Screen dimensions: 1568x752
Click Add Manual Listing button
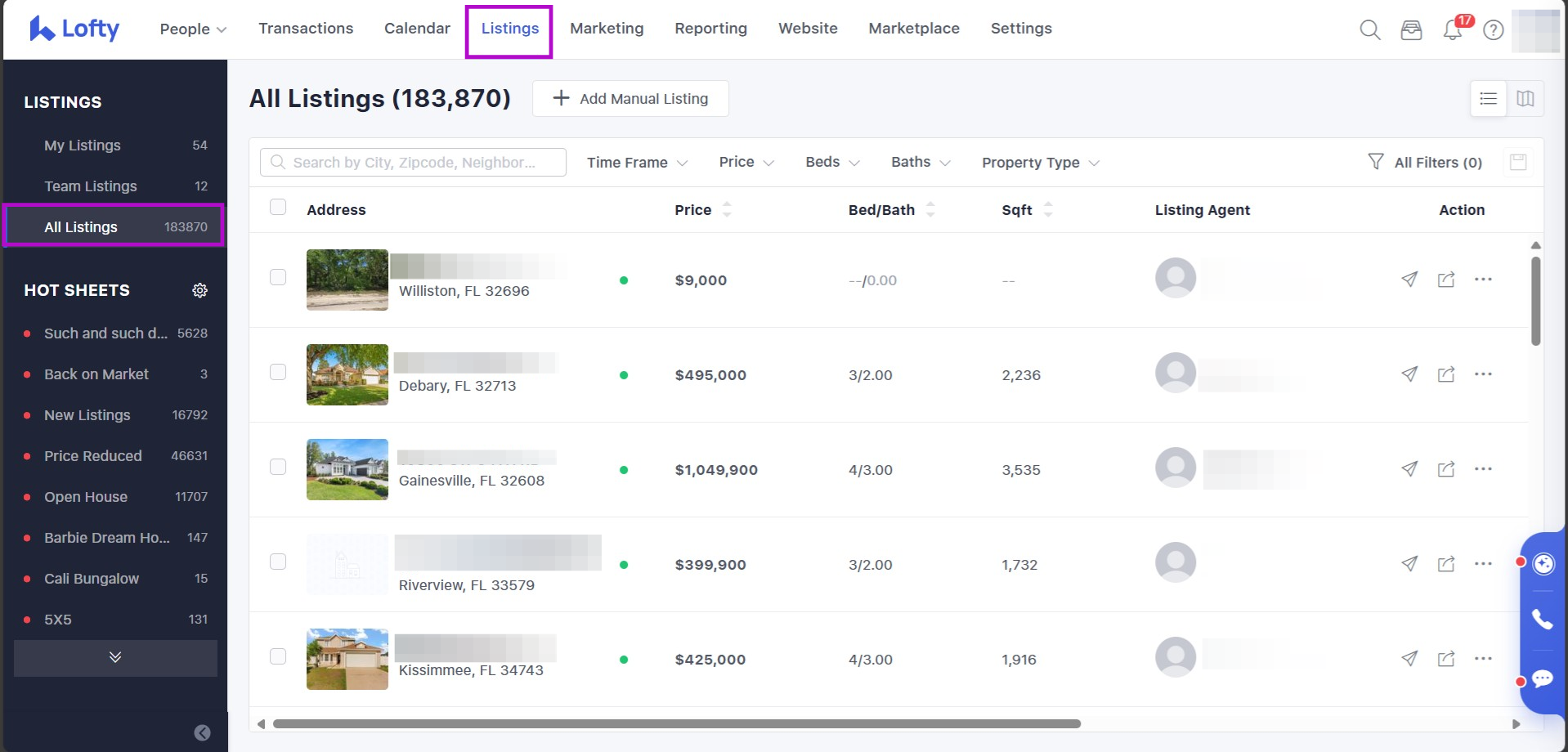point(630,99)
